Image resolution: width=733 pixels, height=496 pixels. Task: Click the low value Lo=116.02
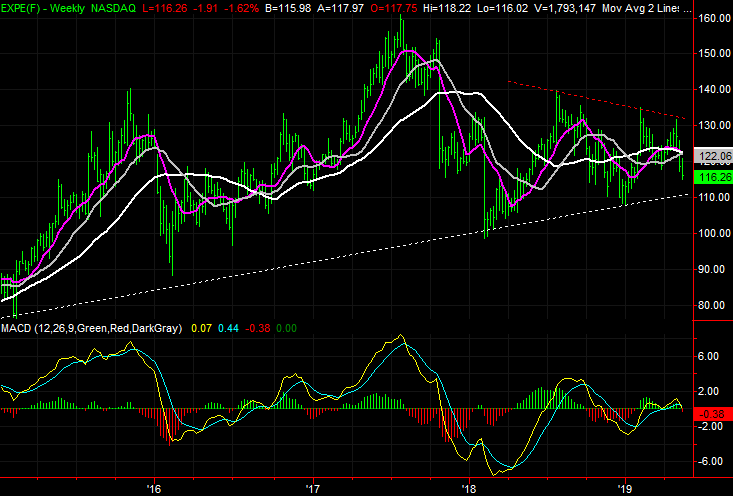click(x=504, y=8)
